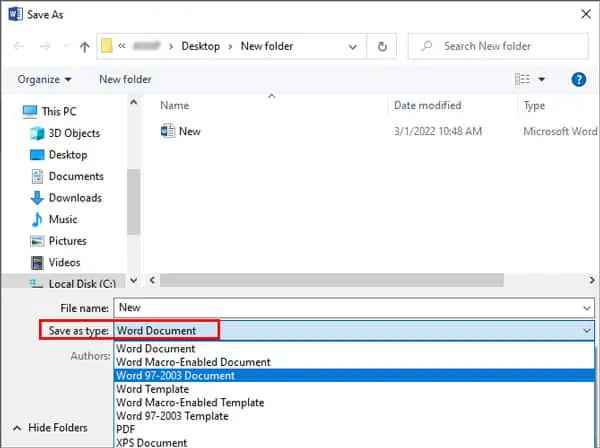Click the sidebar vertical scrollbar thumb

click(x=134, y=202)
